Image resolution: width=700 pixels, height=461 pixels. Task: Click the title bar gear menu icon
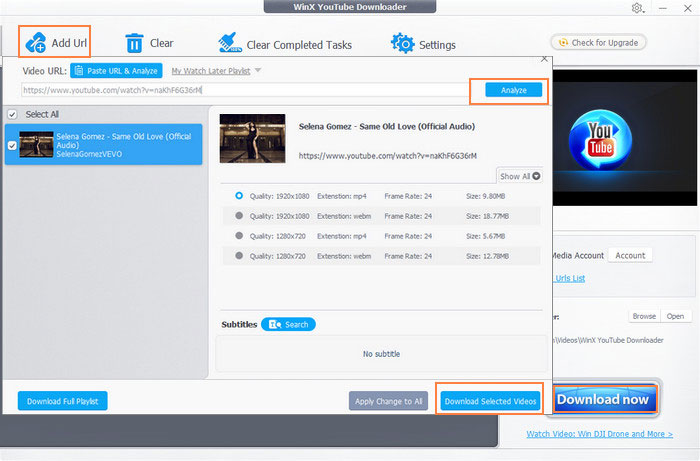tap(637, 8)
